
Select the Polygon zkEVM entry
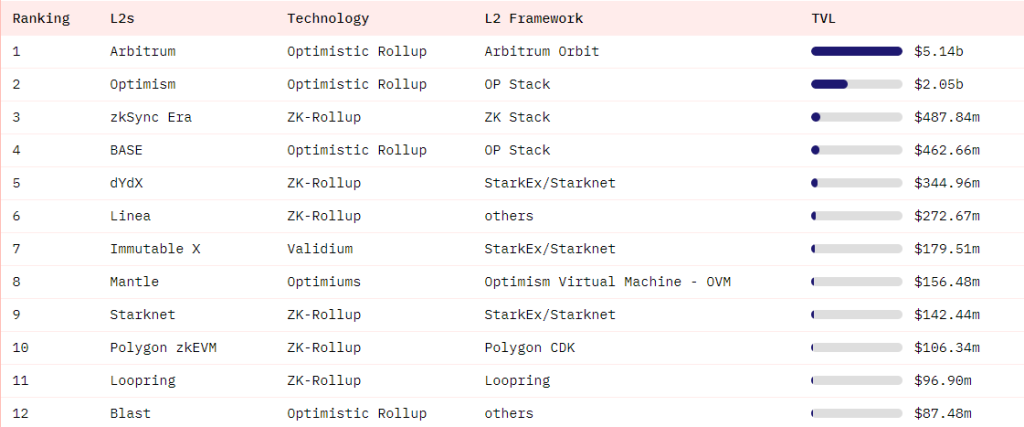pyautogui.click(x=158, y=348)
